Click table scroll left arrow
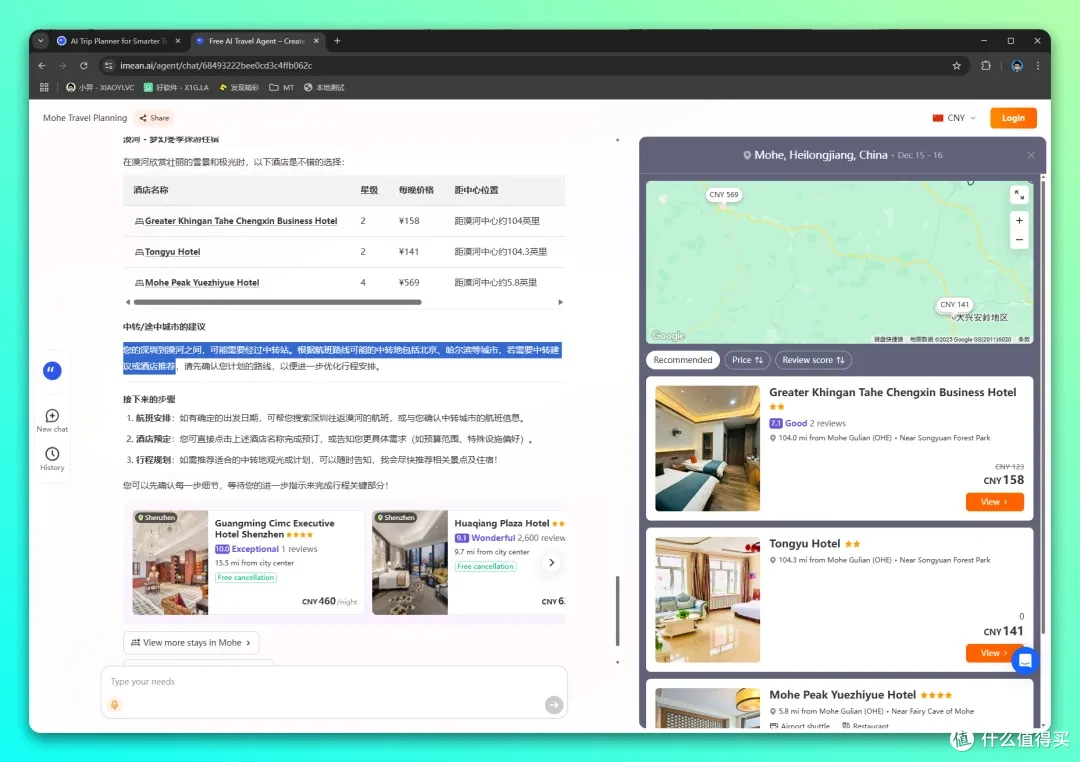Viewport: 1080px width, 762px height. pos(127,302)
